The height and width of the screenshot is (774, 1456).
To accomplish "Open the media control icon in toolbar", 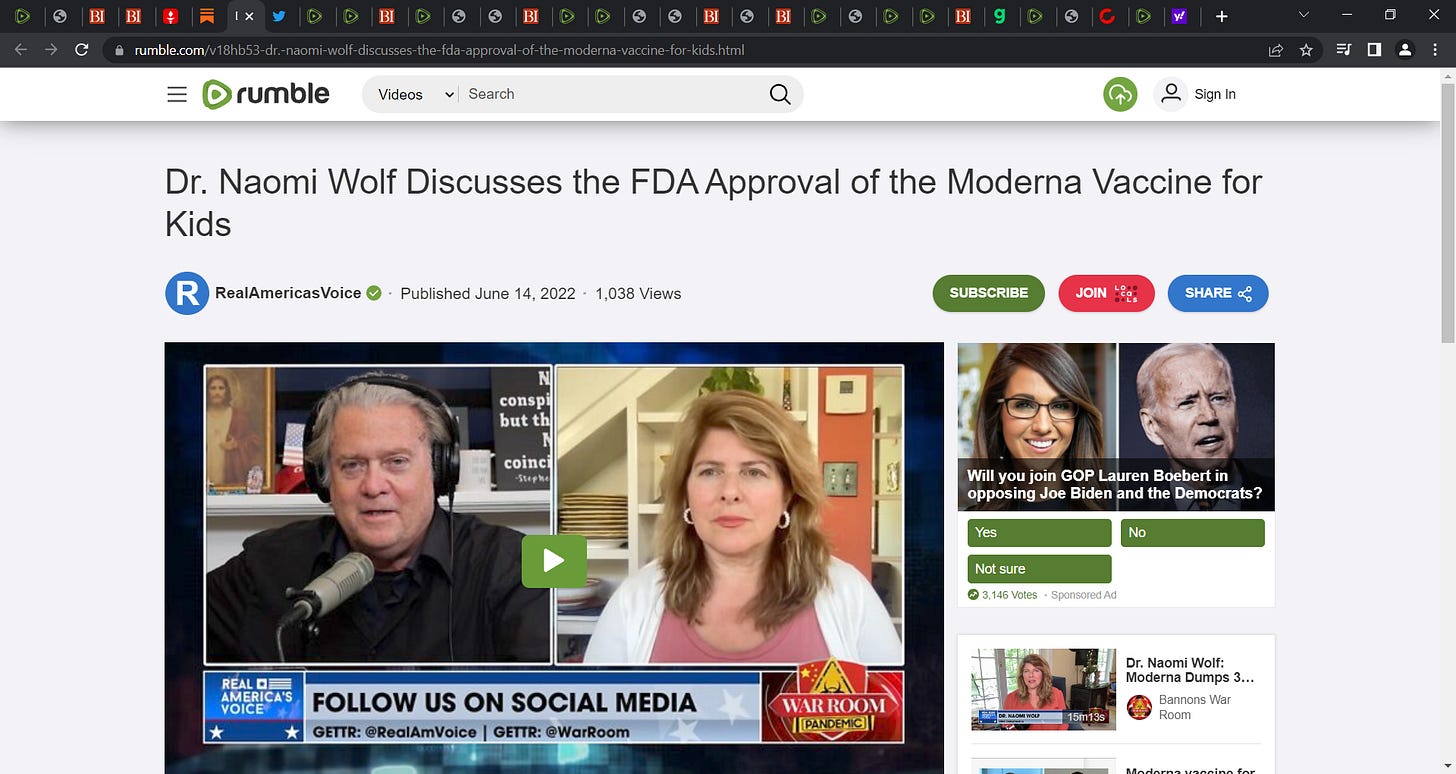I will pos(1344,50).
